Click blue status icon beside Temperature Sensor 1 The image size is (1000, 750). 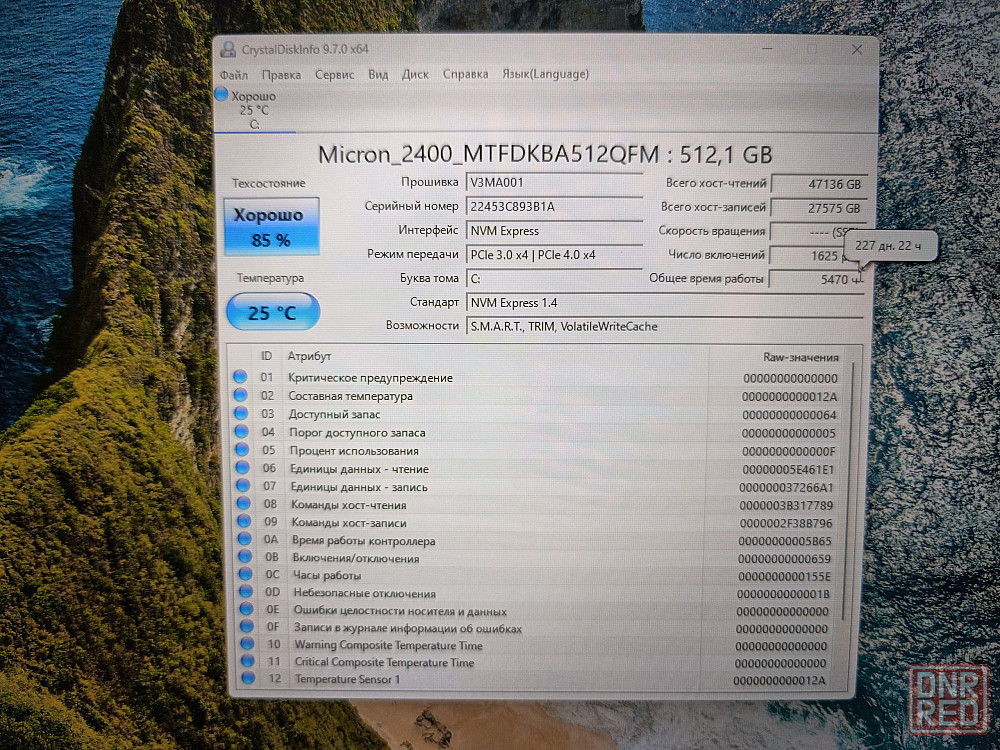coord(243,679)
